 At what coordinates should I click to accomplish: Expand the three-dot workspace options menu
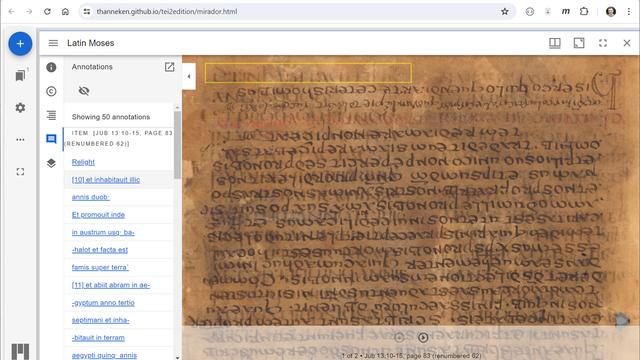click(x=20, y=140)
